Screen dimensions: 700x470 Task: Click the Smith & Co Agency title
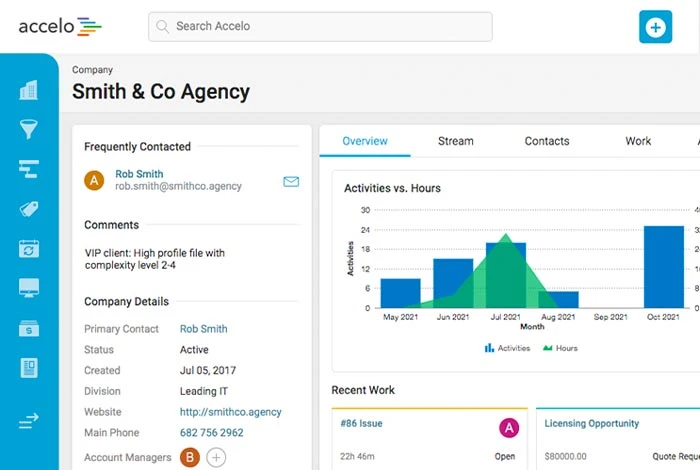coord(161,92)
